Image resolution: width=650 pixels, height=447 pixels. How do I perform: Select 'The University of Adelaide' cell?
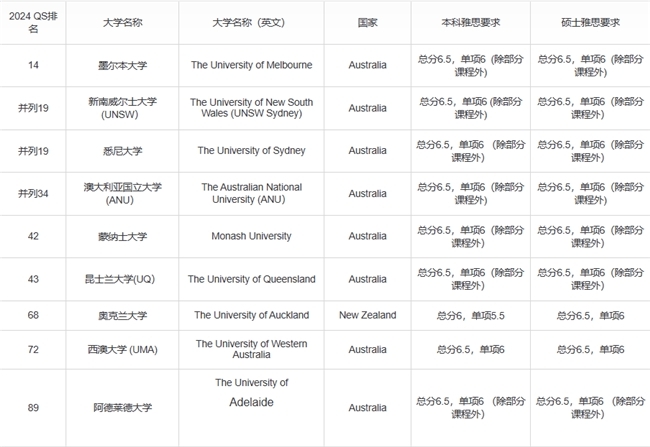pos(251,408)
